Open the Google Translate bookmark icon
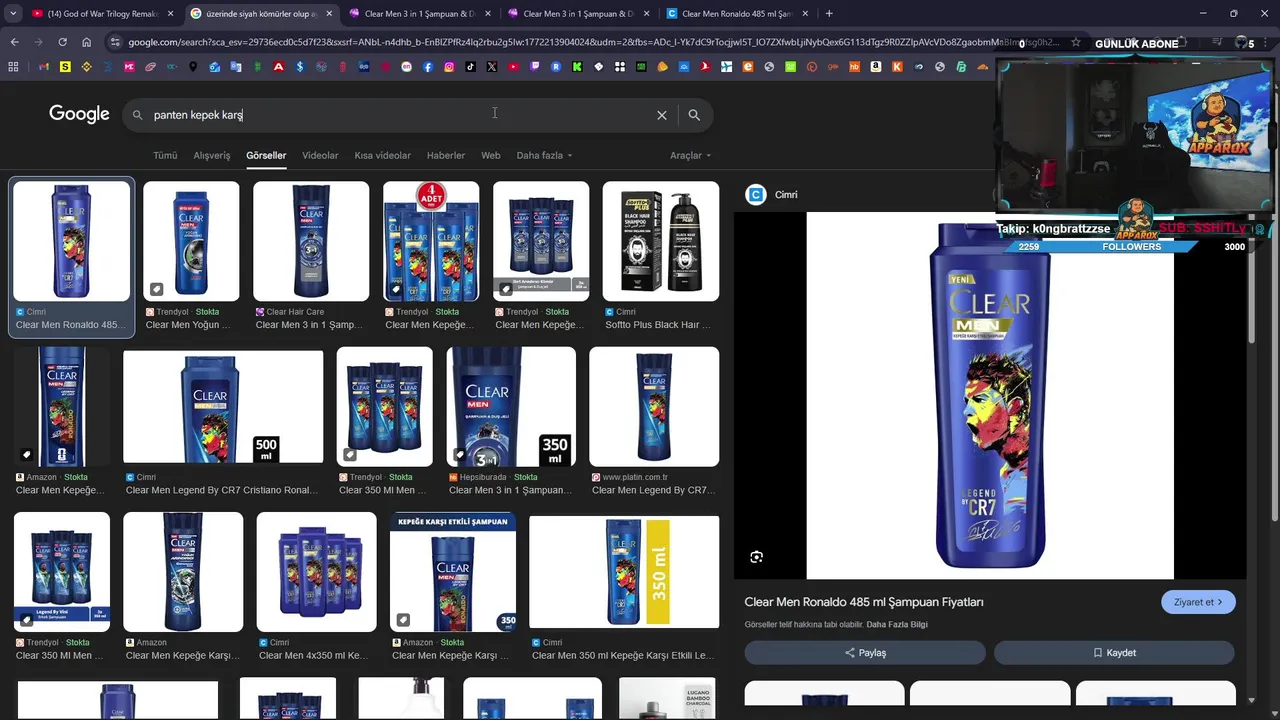 pos(236,67)
